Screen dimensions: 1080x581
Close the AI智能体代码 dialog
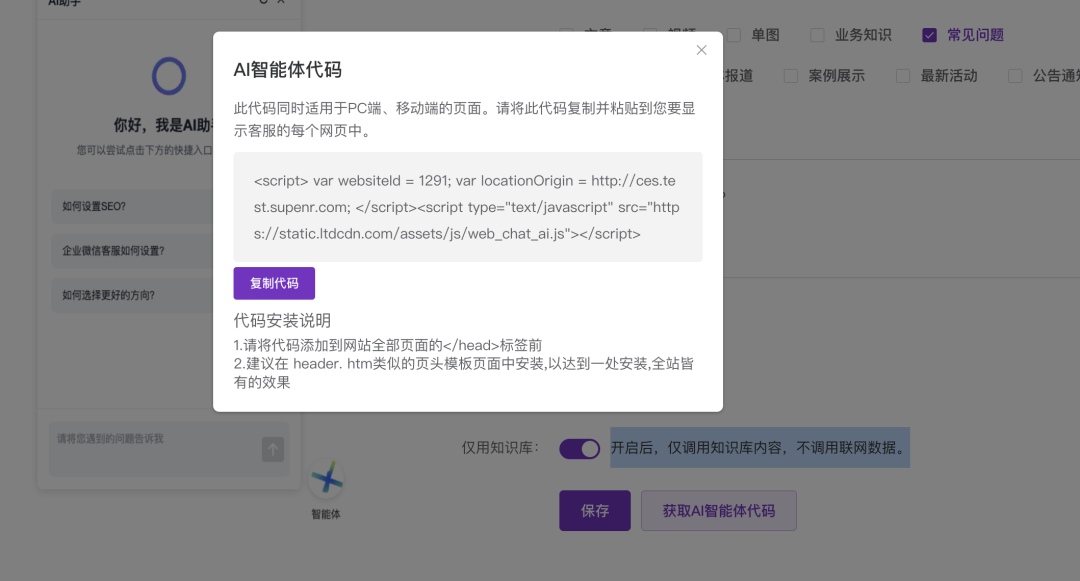click(701, 50)
